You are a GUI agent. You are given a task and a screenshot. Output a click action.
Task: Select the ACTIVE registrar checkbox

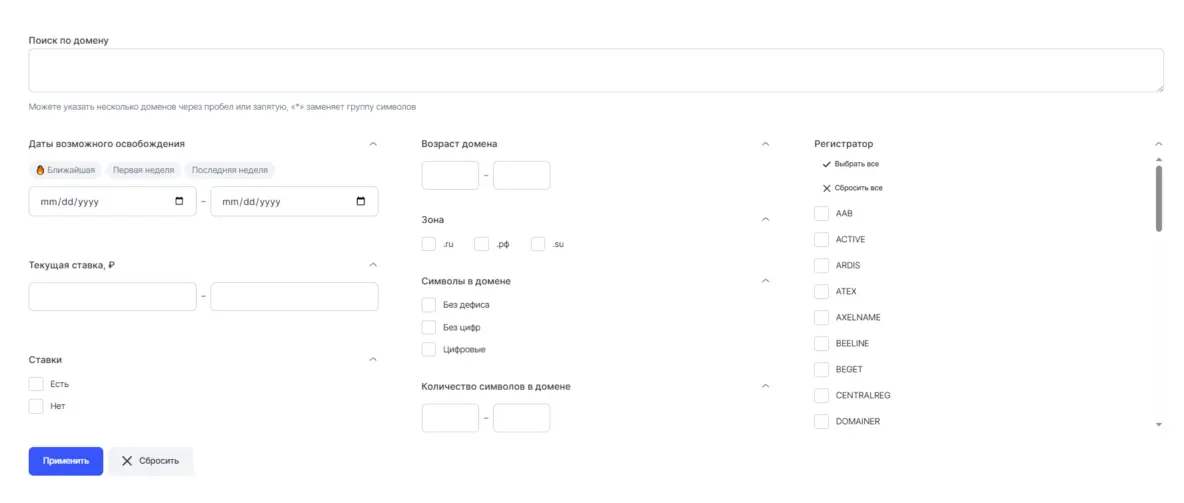[x=822, y=239]
